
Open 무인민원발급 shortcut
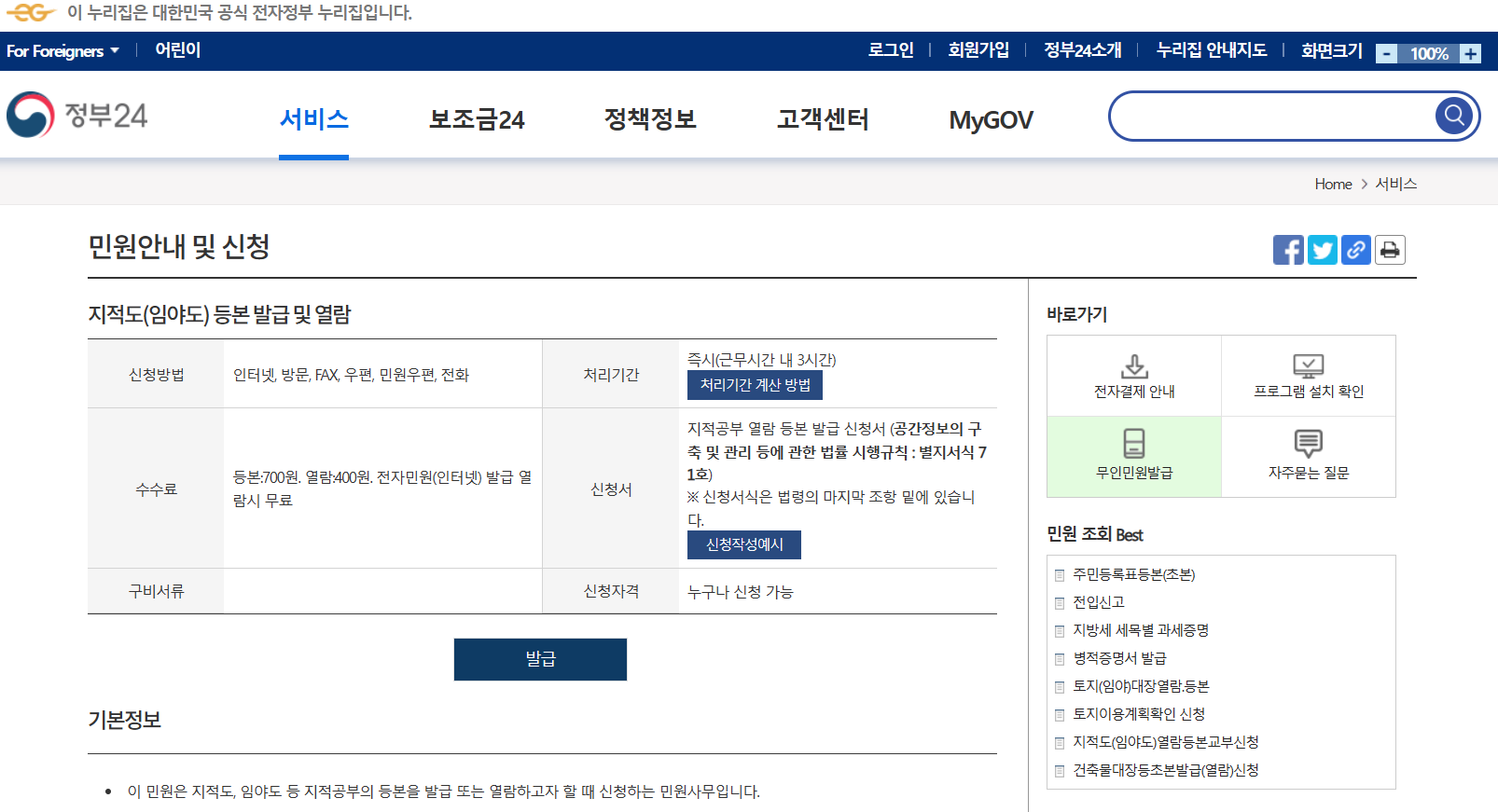tap(1134, 457)
